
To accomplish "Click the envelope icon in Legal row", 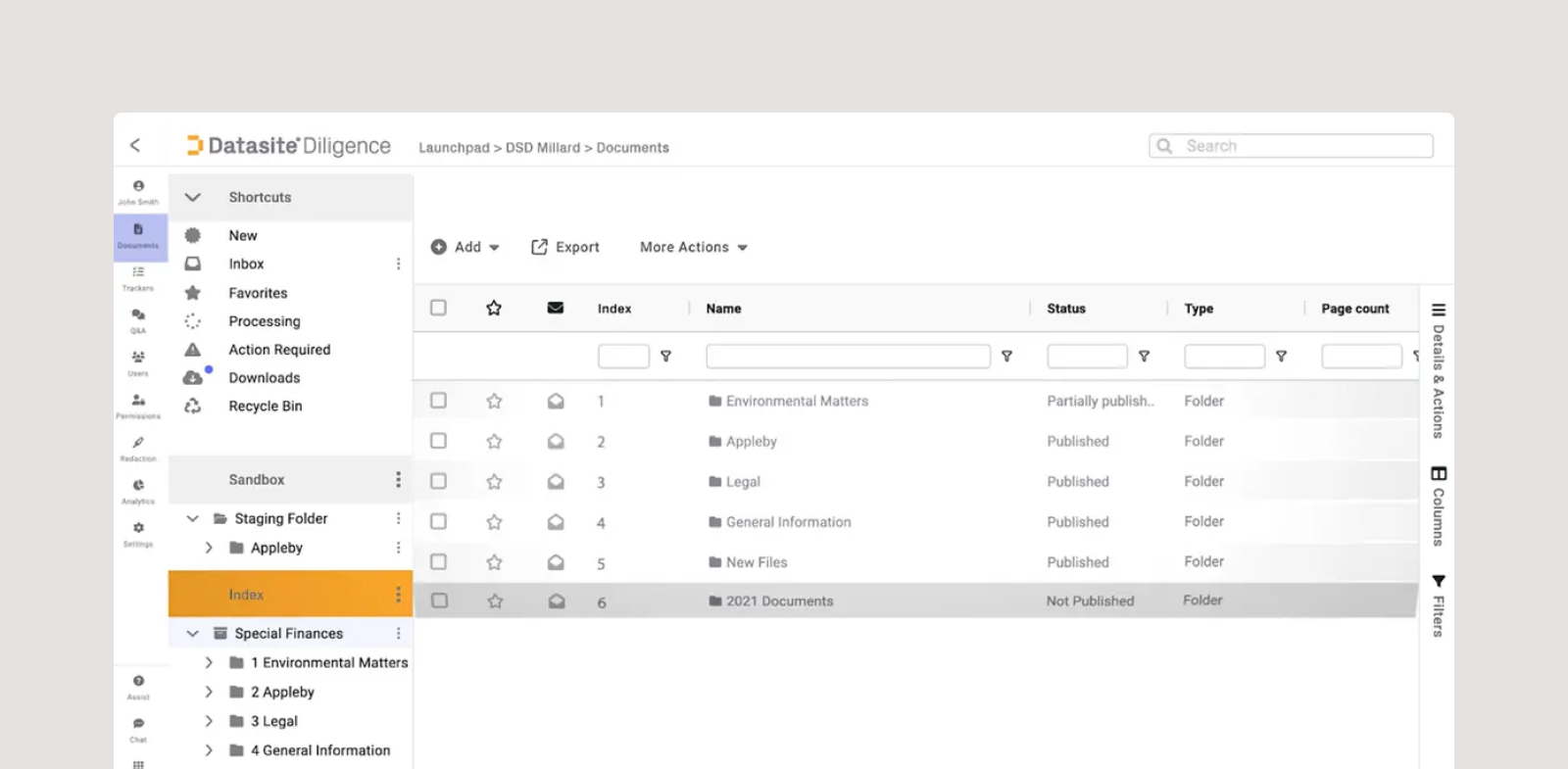I will 556,482.
